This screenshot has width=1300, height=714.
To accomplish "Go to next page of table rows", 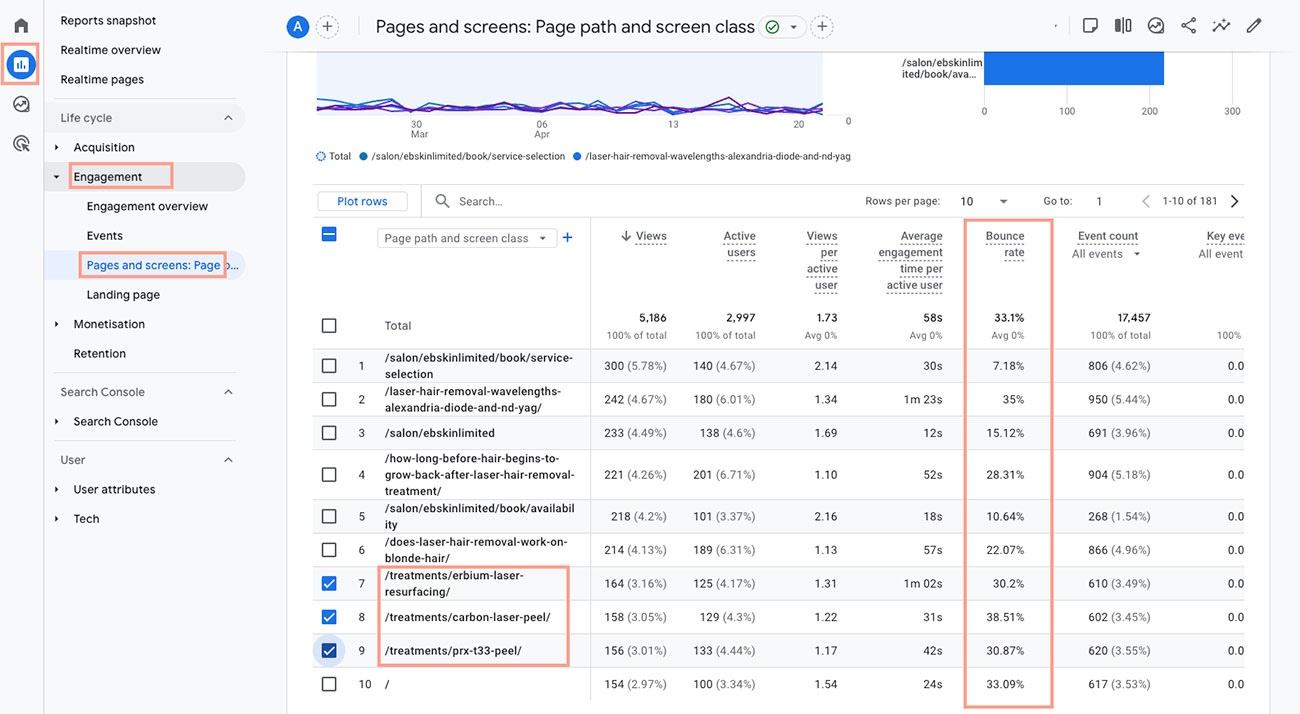I will click(1235, 201).
